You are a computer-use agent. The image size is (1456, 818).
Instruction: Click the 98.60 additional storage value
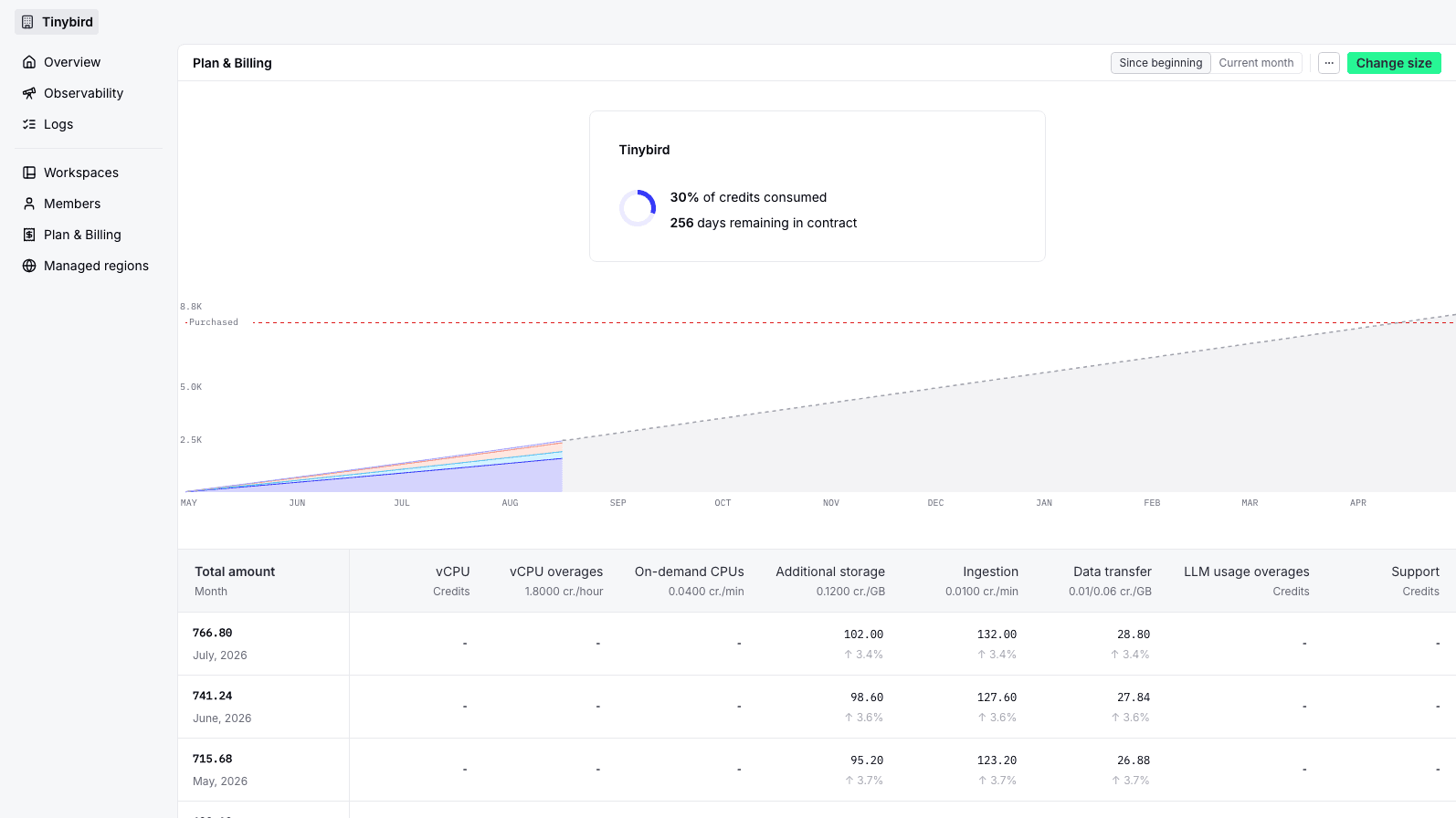(867, 697)
